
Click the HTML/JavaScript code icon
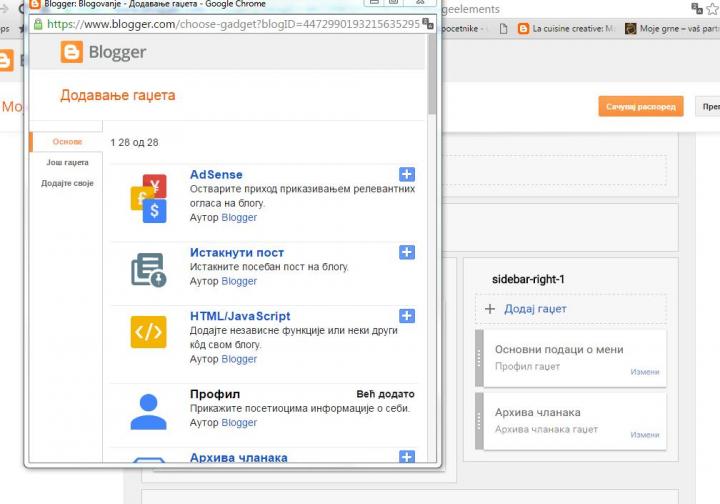[x=148, y=332]
